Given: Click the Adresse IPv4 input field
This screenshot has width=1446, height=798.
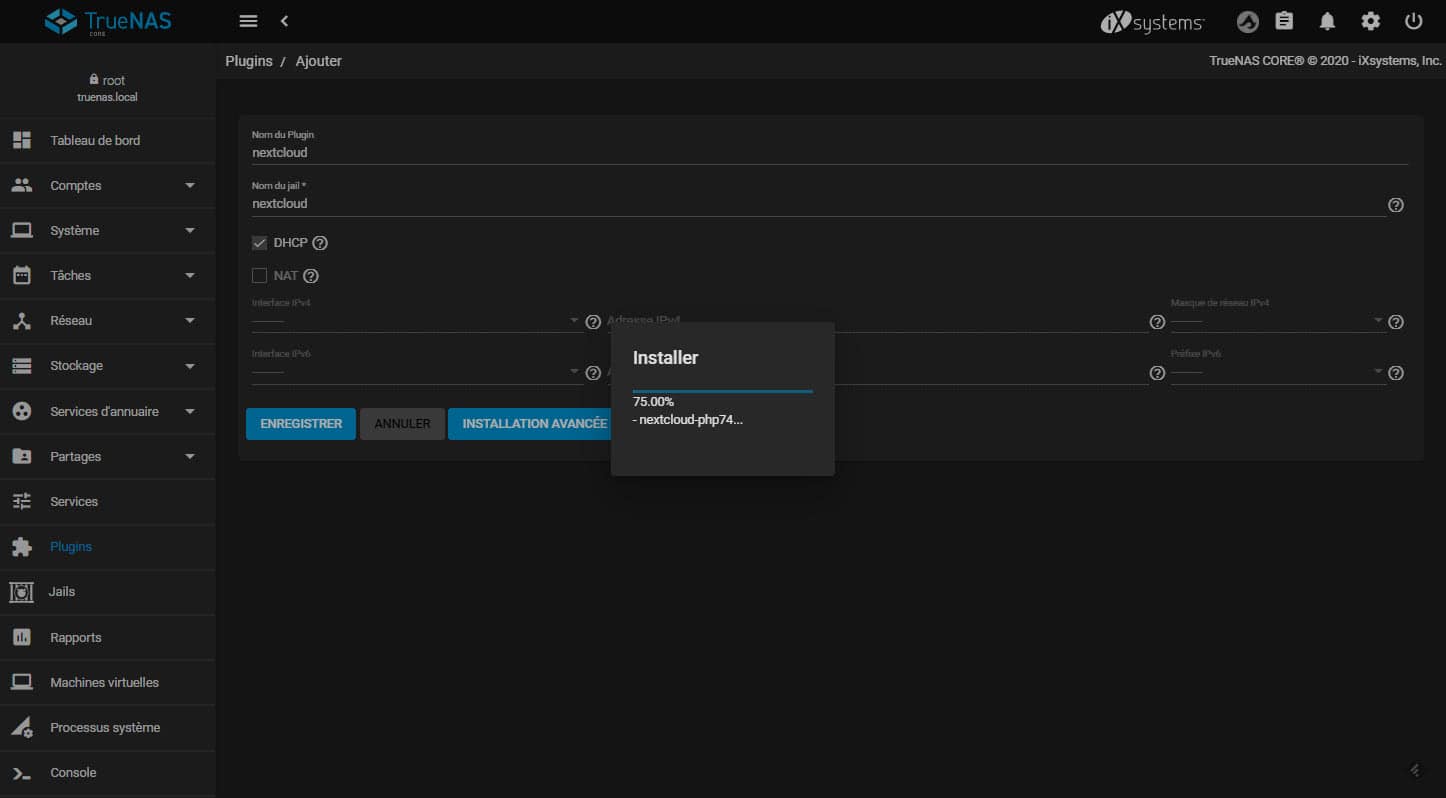Looking at the screenshot, I should coord(876,321).
